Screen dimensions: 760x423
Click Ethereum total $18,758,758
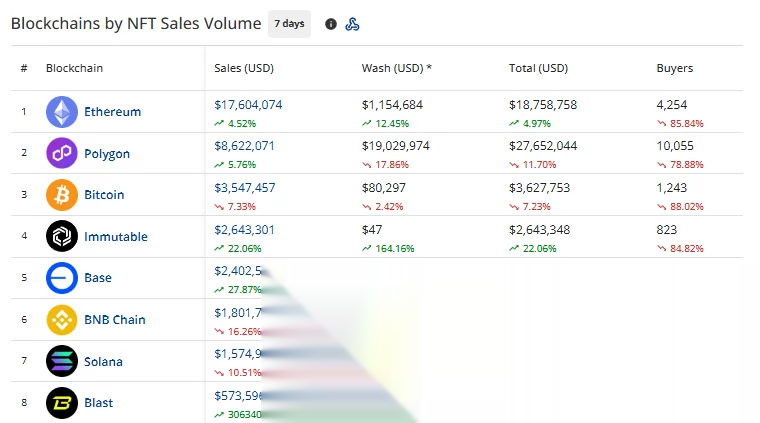coord(543,105)
